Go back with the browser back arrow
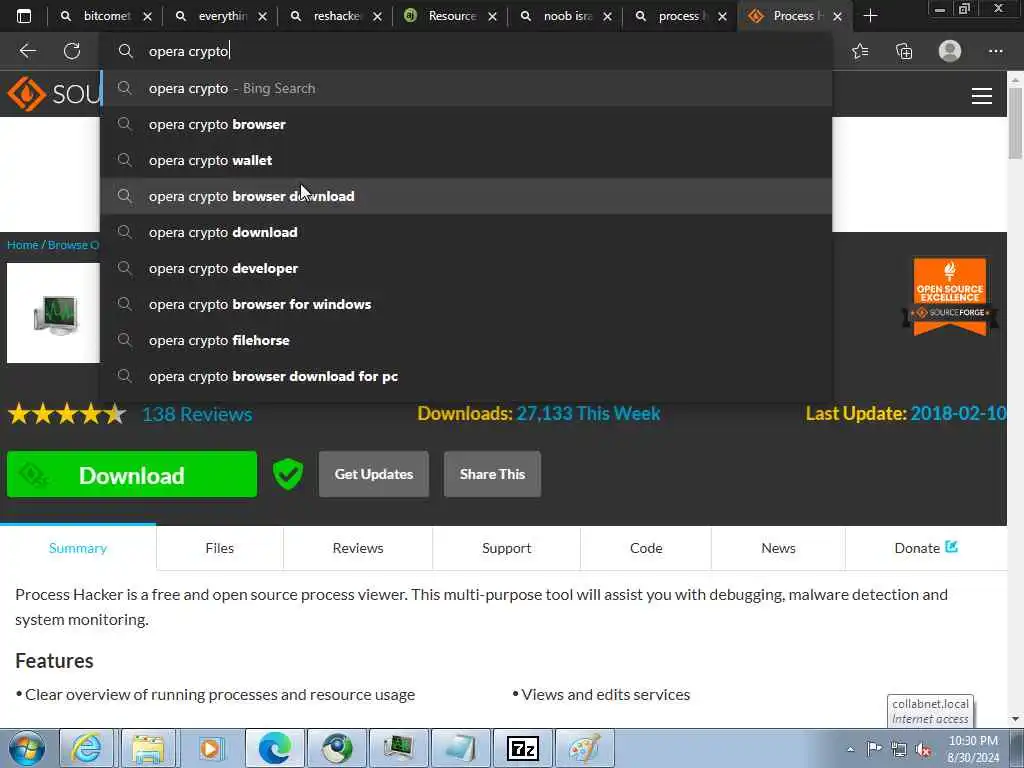The height and width of the screenshot is (768, 1024). click(x=27, y=51)
